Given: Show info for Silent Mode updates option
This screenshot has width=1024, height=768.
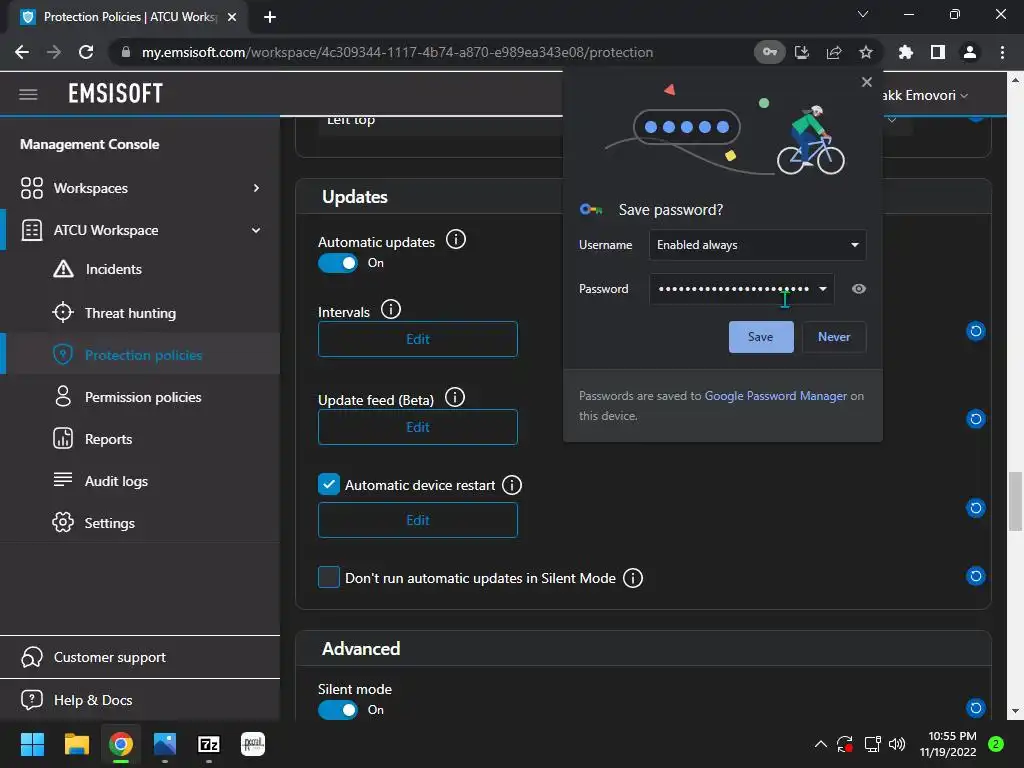Looking at the screenshot, I should pyautogui.click(x=633, y=578).
